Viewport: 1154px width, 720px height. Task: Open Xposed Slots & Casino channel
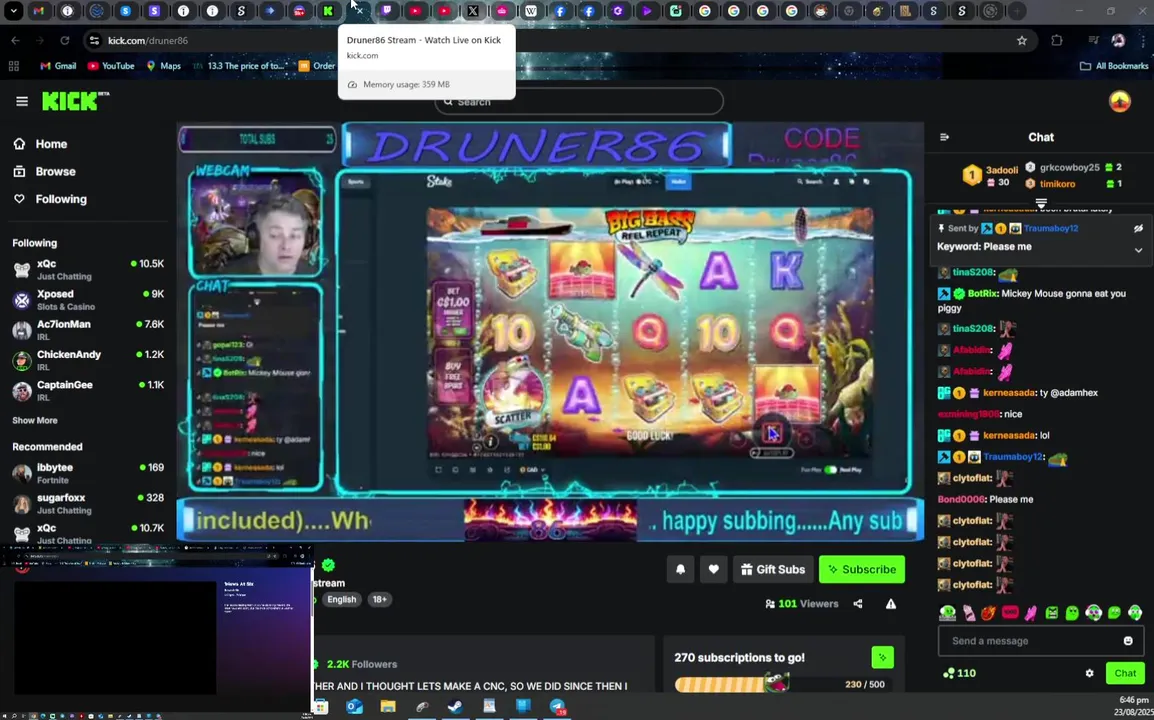(88, 300)
